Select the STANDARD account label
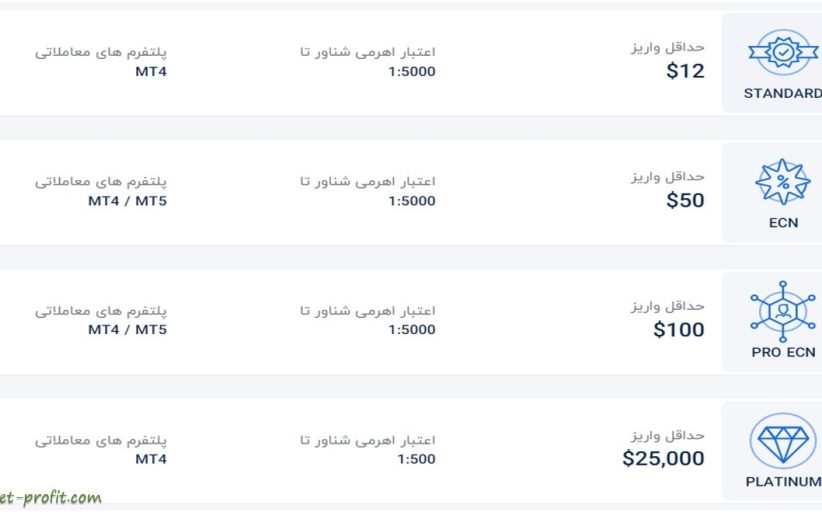This screenshot has width=822, height=512. coord(783,94)
